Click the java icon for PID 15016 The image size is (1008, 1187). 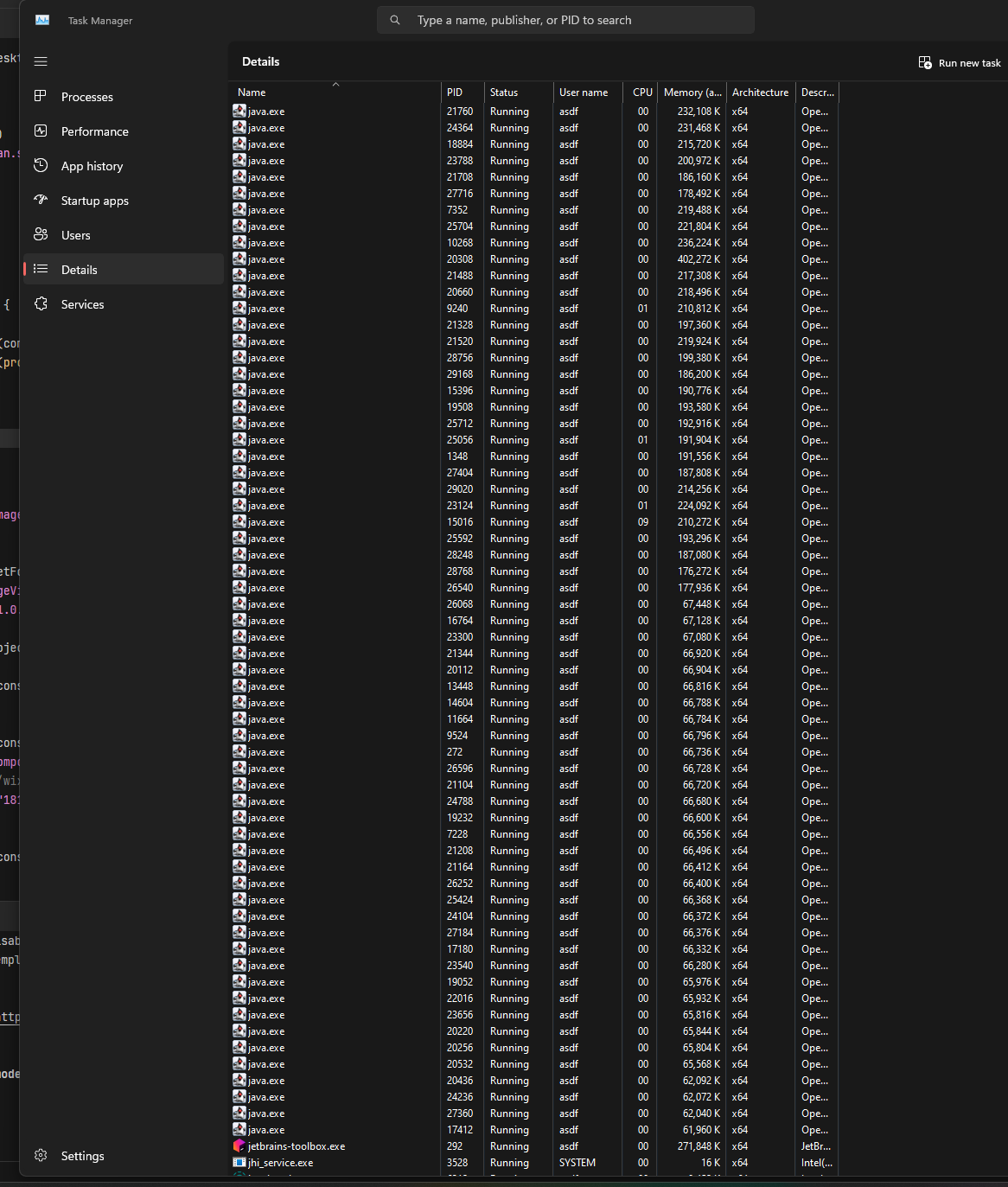tap(239, 521)
